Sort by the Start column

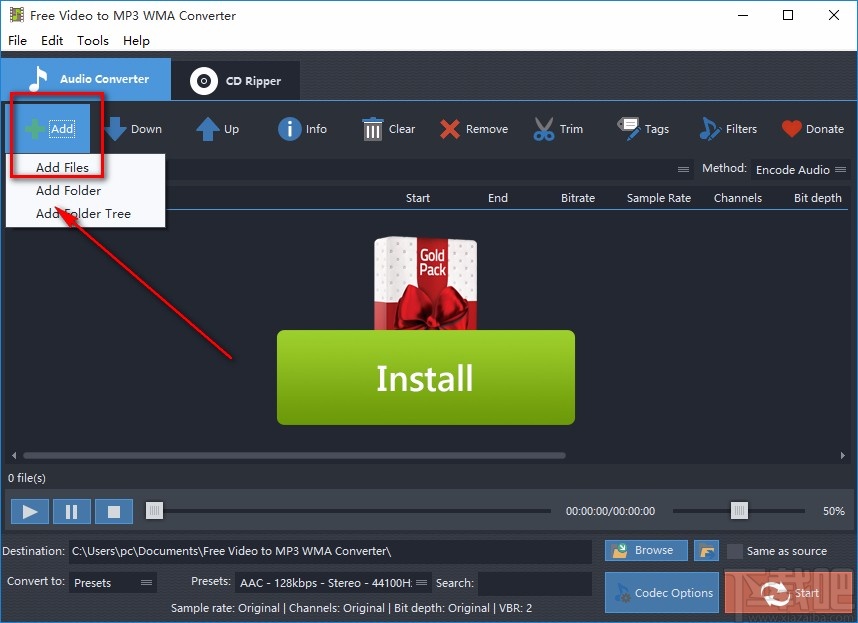coord(418,198)
